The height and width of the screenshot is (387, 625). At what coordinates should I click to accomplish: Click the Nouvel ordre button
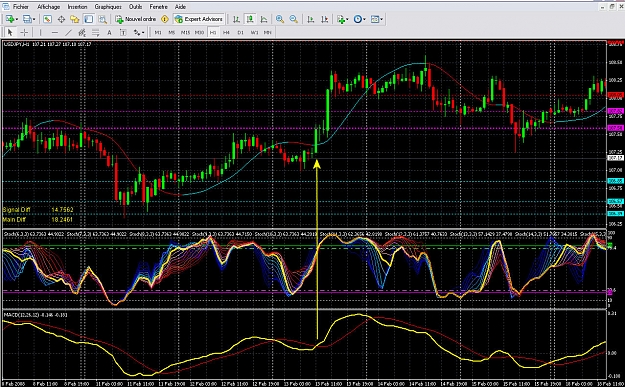coord(136,19)
